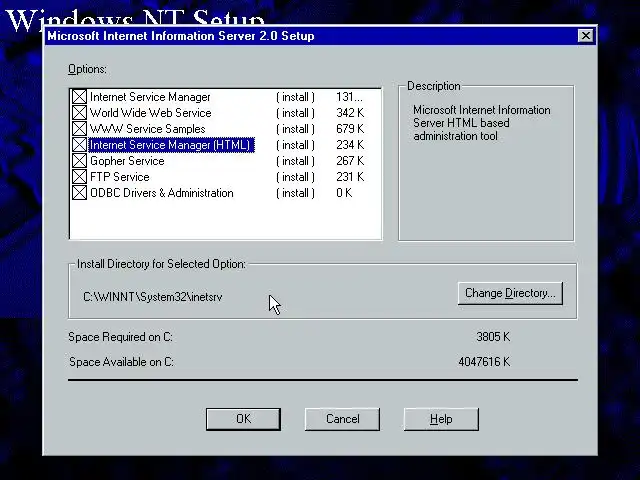This screenshot has height=480, width=640.
Task: Confirm setup with the OK button
Action: (243, 419)
